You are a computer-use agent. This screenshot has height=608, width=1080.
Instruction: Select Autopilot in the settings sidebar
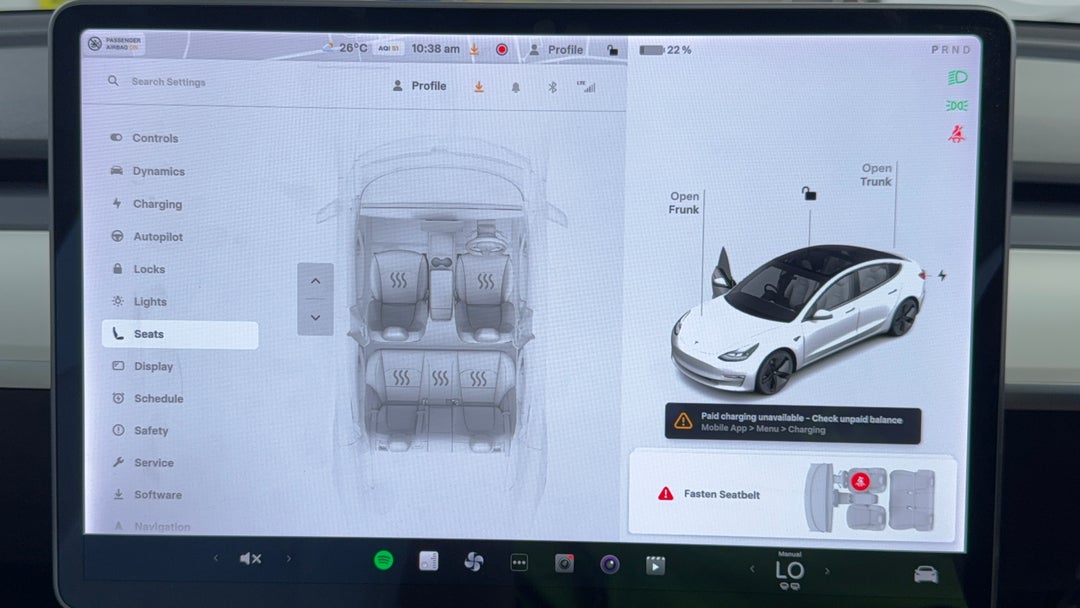tap(158, 237)
